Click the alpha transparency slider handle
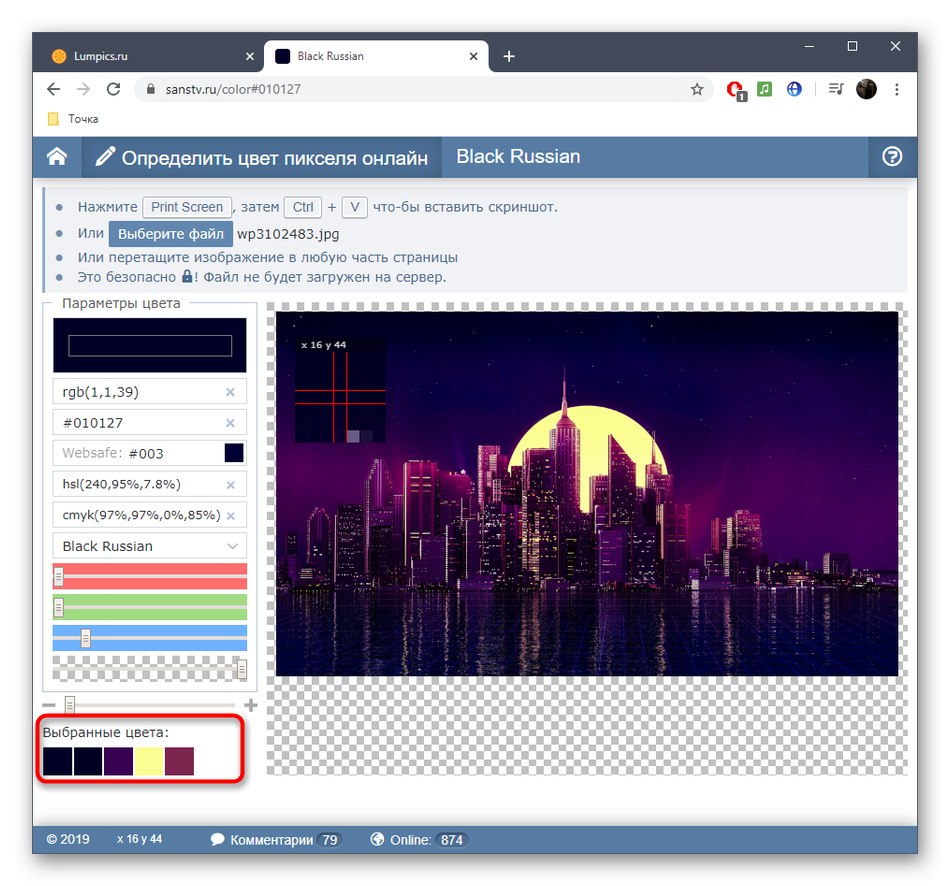Viewport: 950px width, 886px height. (x=242, y=668)
